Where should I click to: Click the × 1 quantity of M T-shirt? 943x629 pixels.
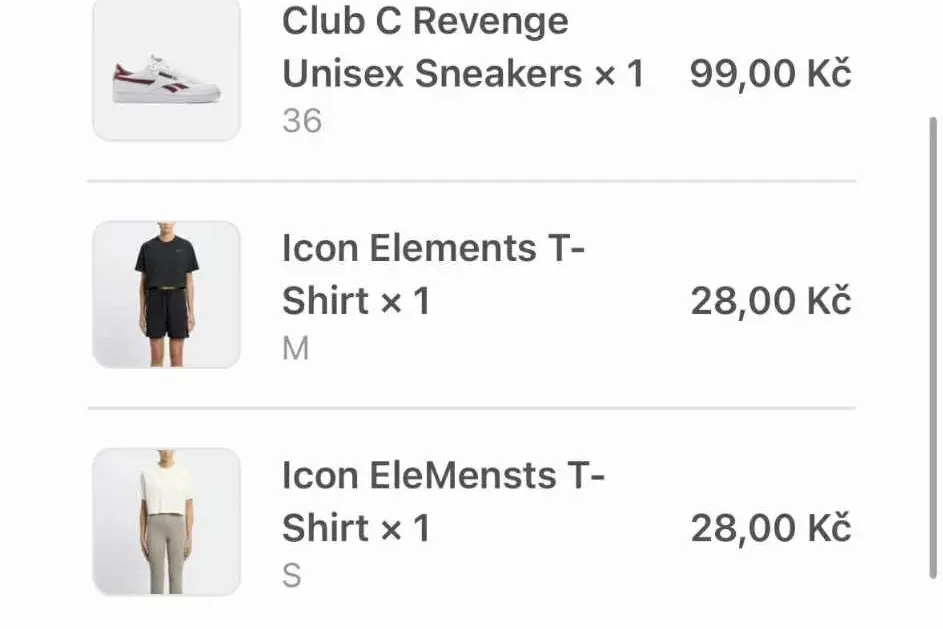point(406,301)
